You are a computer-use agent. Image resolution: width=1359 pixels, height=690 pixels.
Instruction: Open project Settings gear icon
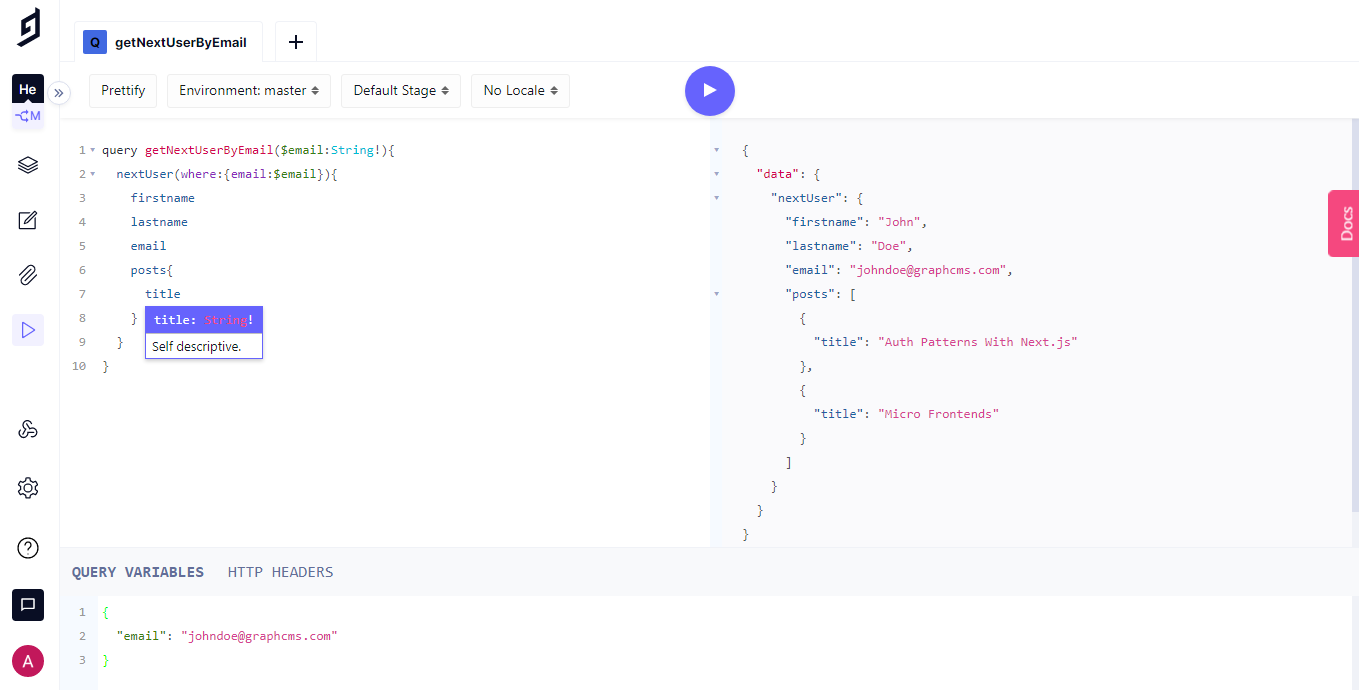[x=28, y=488]
